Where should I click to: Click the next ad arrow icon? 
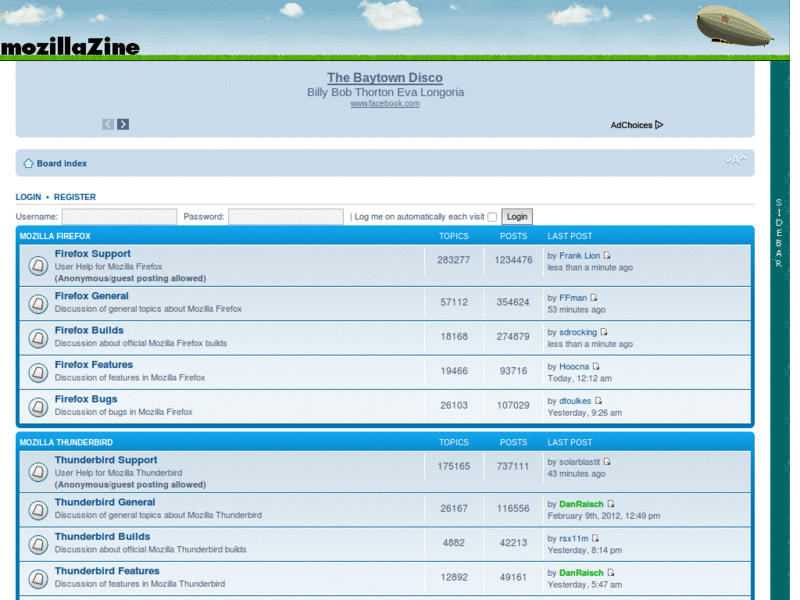pyautogui.click(x=123, y=124)
